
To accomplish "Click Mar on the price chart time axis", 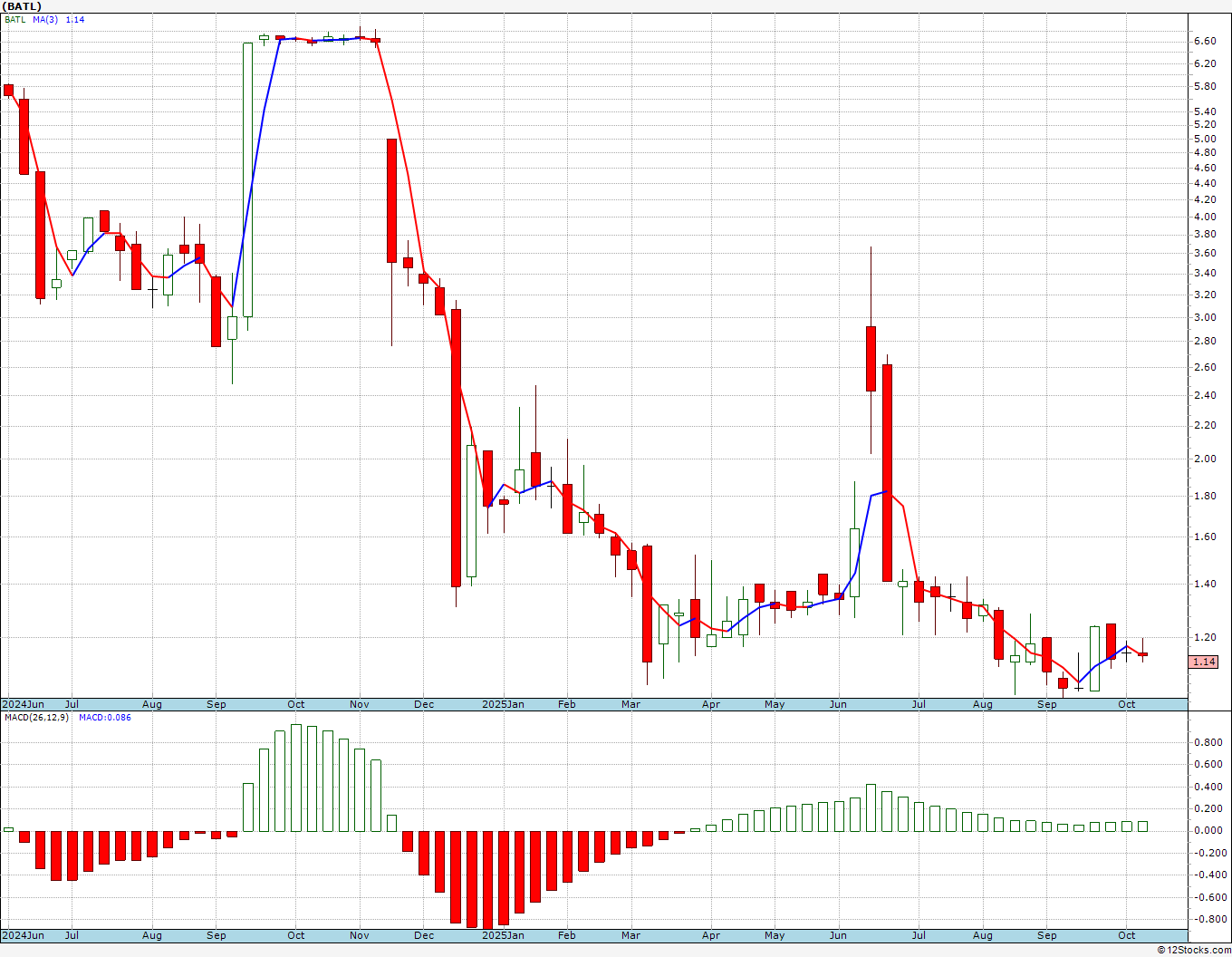I will pos(631,704).
